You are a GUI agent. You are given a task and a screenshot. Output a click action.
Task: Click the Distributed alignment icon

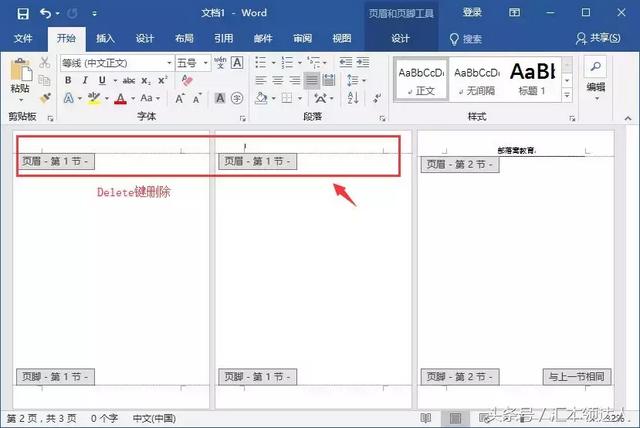(329, 80)
